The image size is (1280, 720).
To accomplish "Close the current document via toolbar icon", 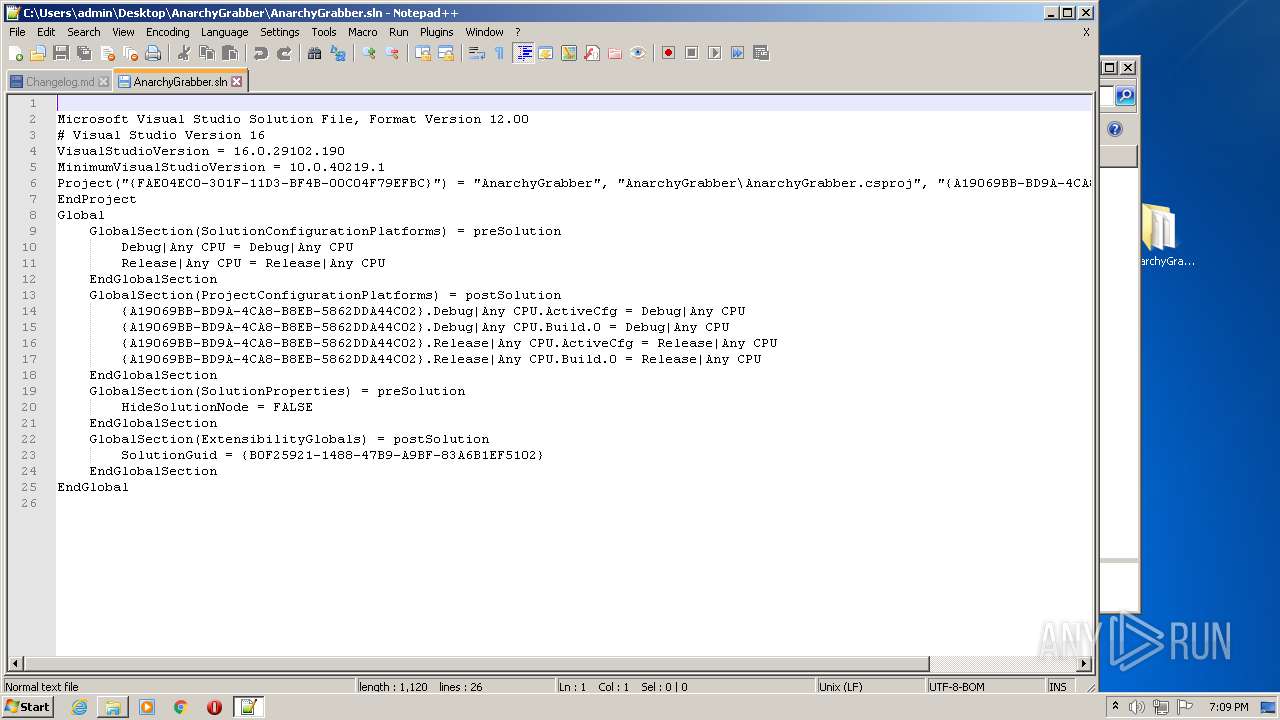I will point(107,53).
